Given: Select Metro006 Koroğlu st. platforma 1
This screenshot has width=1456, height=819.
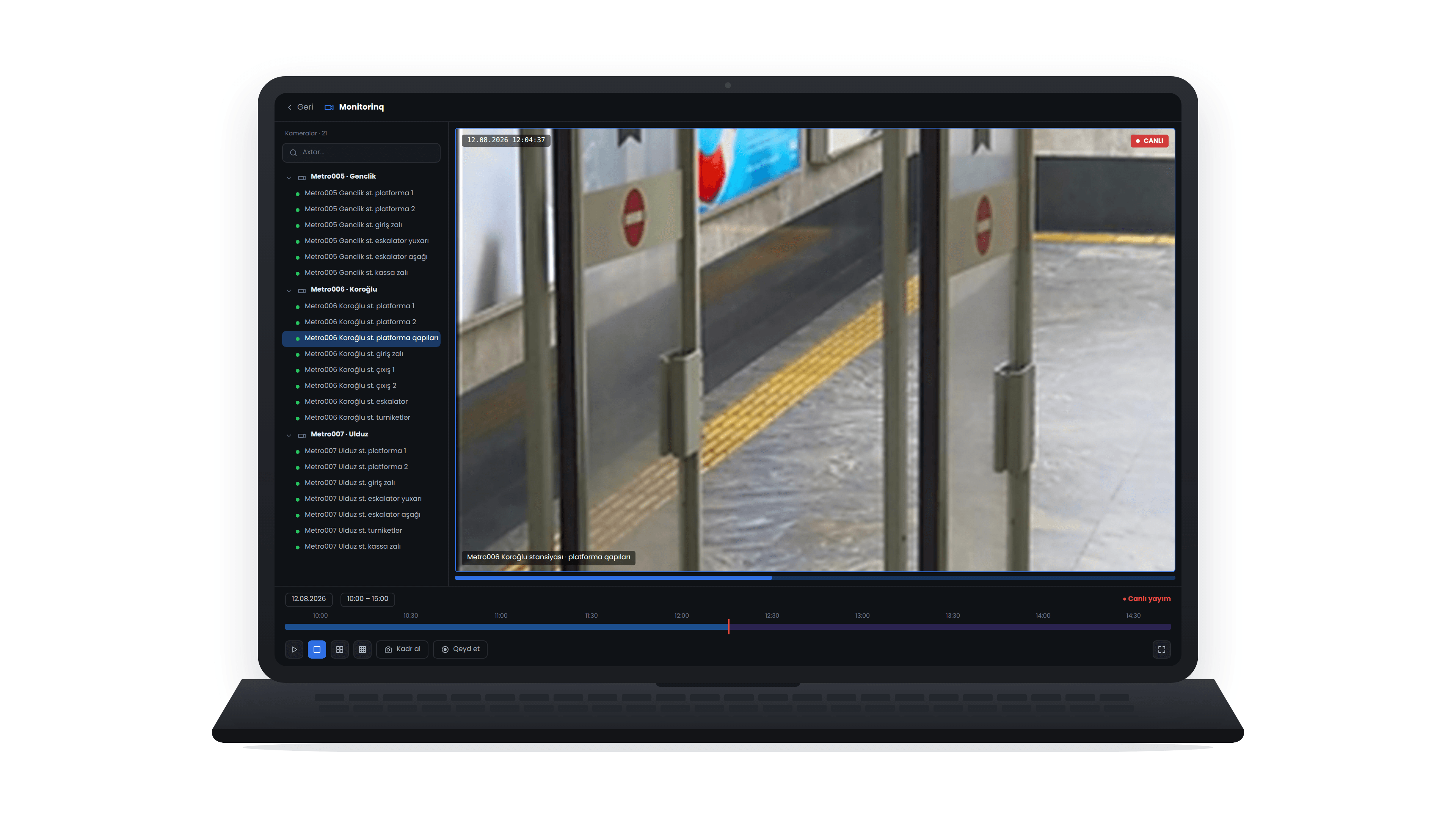Looking at the screenshot, I should click(361, 306).
